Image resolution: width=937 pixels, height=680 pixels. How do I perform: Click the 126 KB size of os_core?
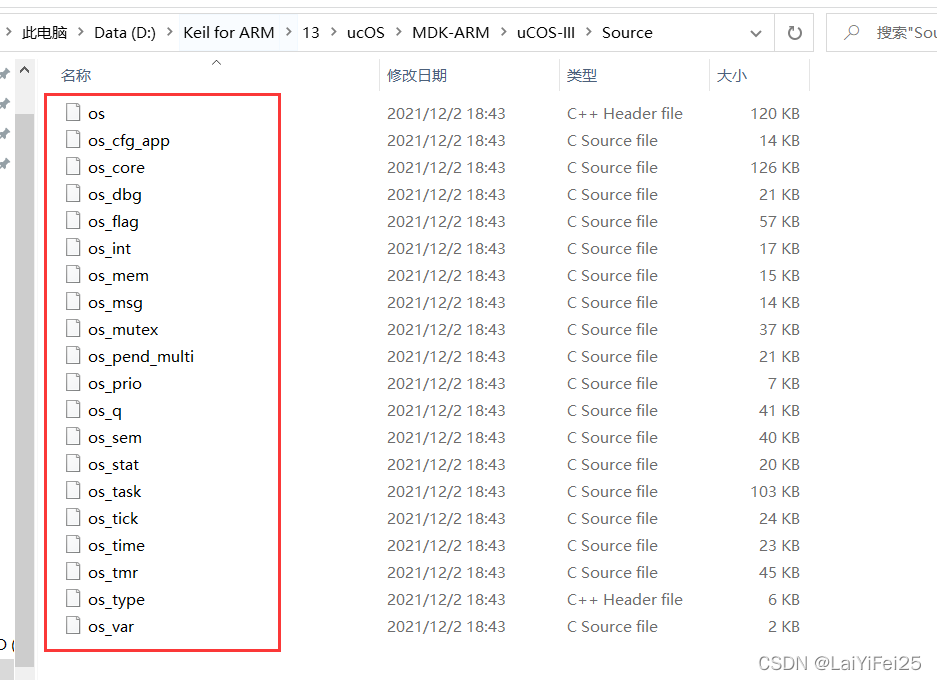pyautogui.click(x=775, y=168)
